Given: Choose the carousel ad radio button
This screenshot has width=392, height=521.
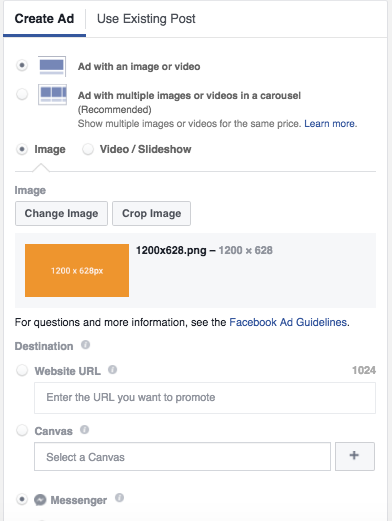Looking at the screenshot, I should click(x=22, y=94).
